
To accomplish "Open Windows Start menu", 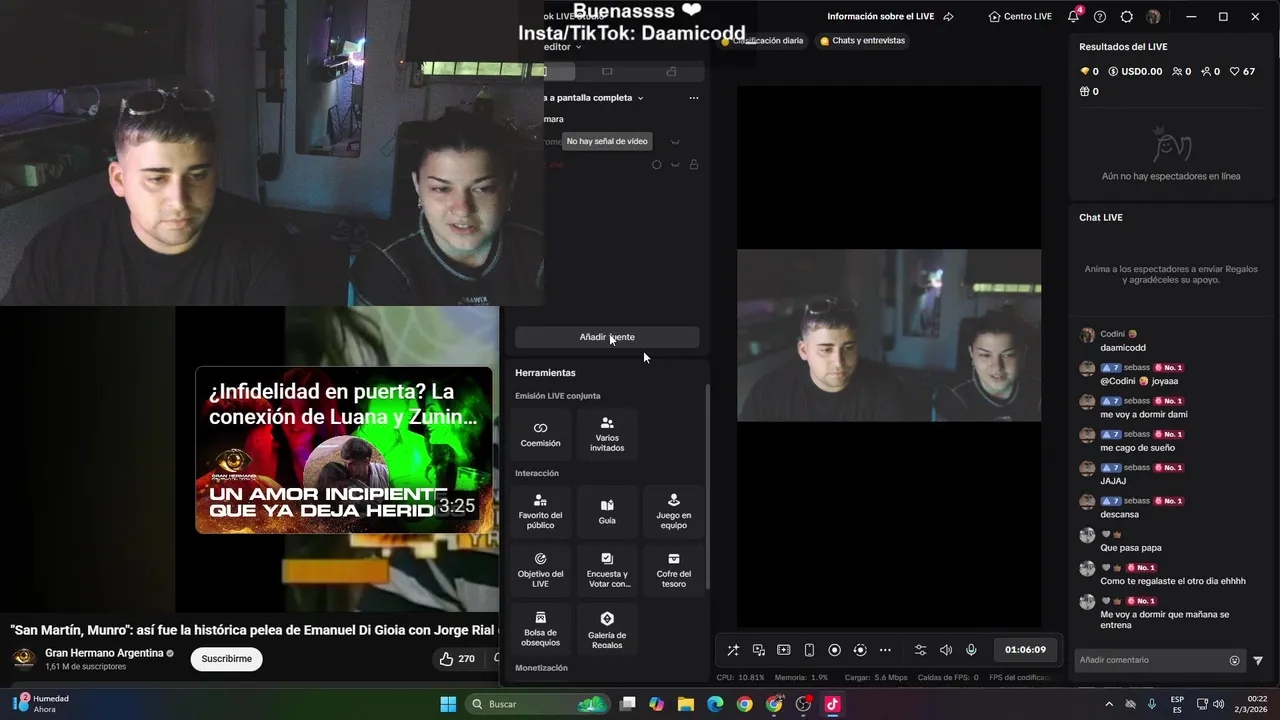I will tap(448, 704).
